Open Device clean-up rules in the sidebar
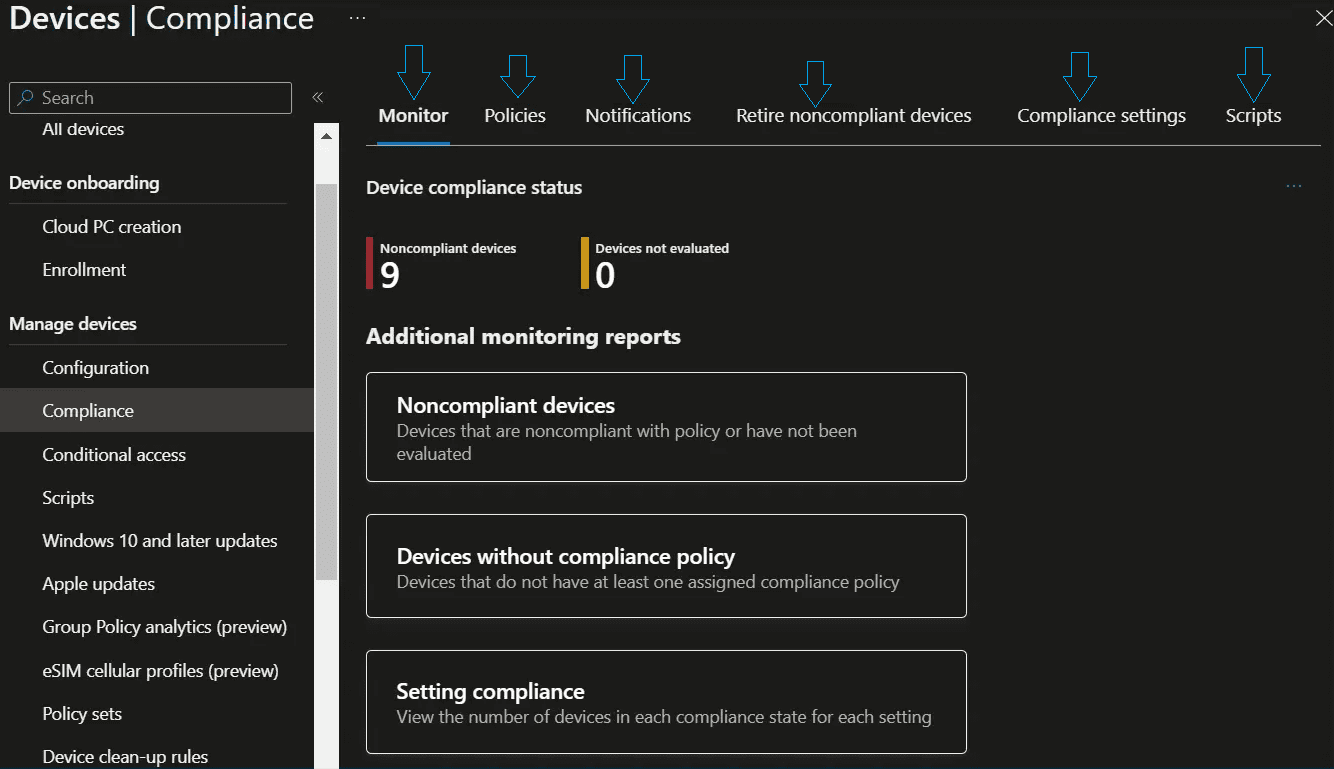Image resolution: width=1334 pixels, height=769 pixels. 124,756
